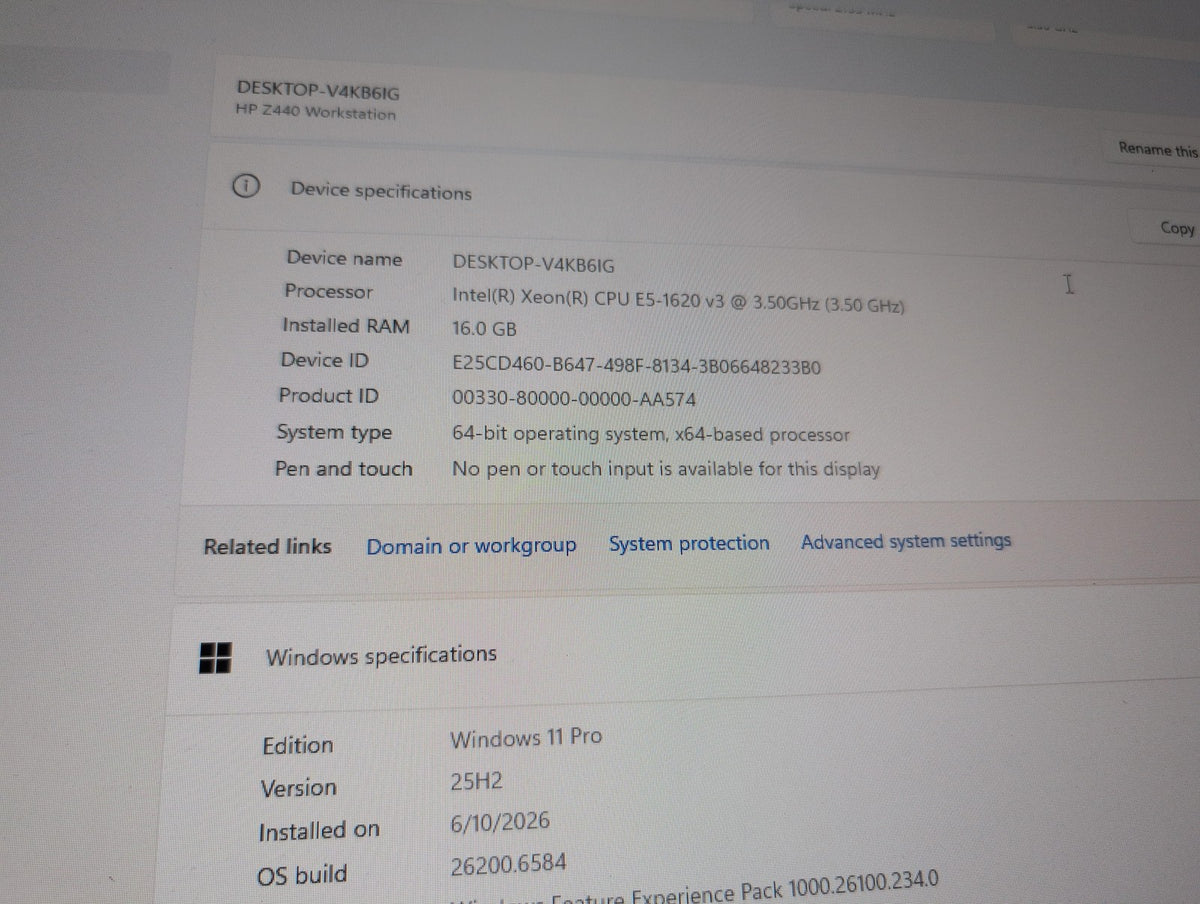Click the DESKTOP-V4KB6IG title at the top

click(318, 91)
